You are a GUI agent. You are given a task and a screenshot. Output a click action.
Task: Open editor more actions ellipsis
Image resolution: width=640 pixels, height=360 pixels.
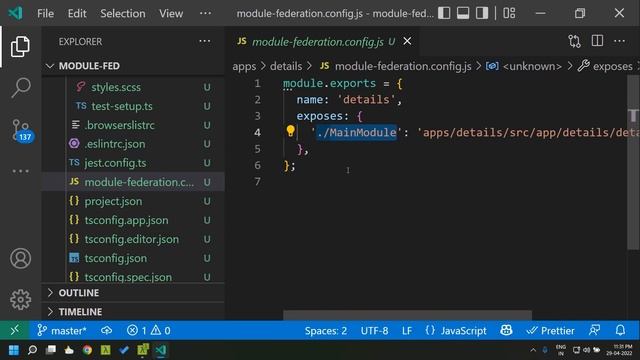pos(620,41)
